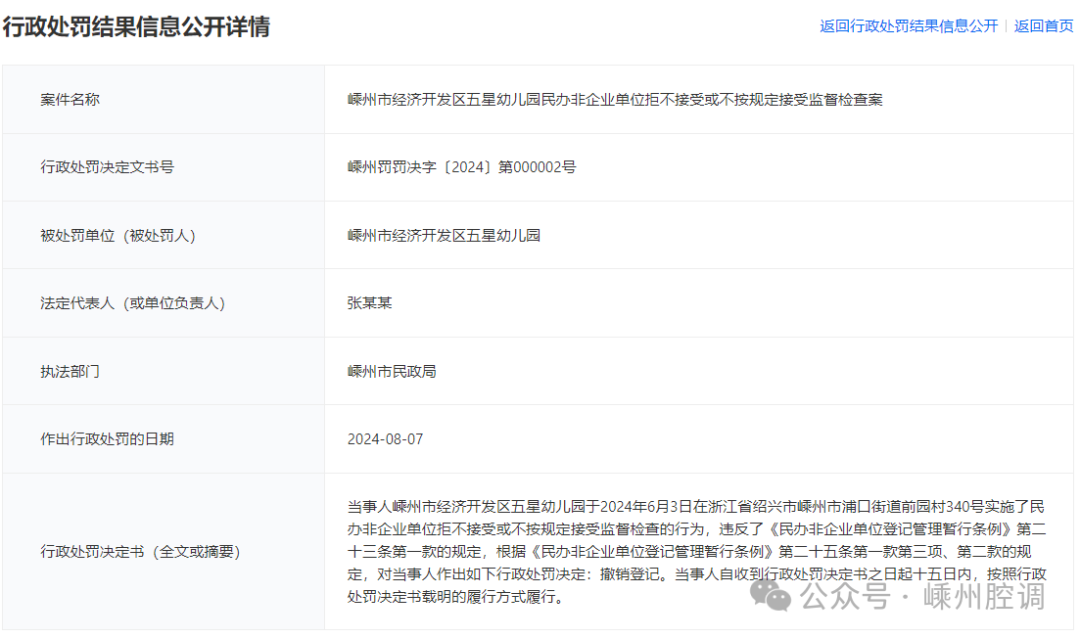
Task: Click the decision paragraph starting 当事人嵊州市经济开发区
Action: point(697,552)
